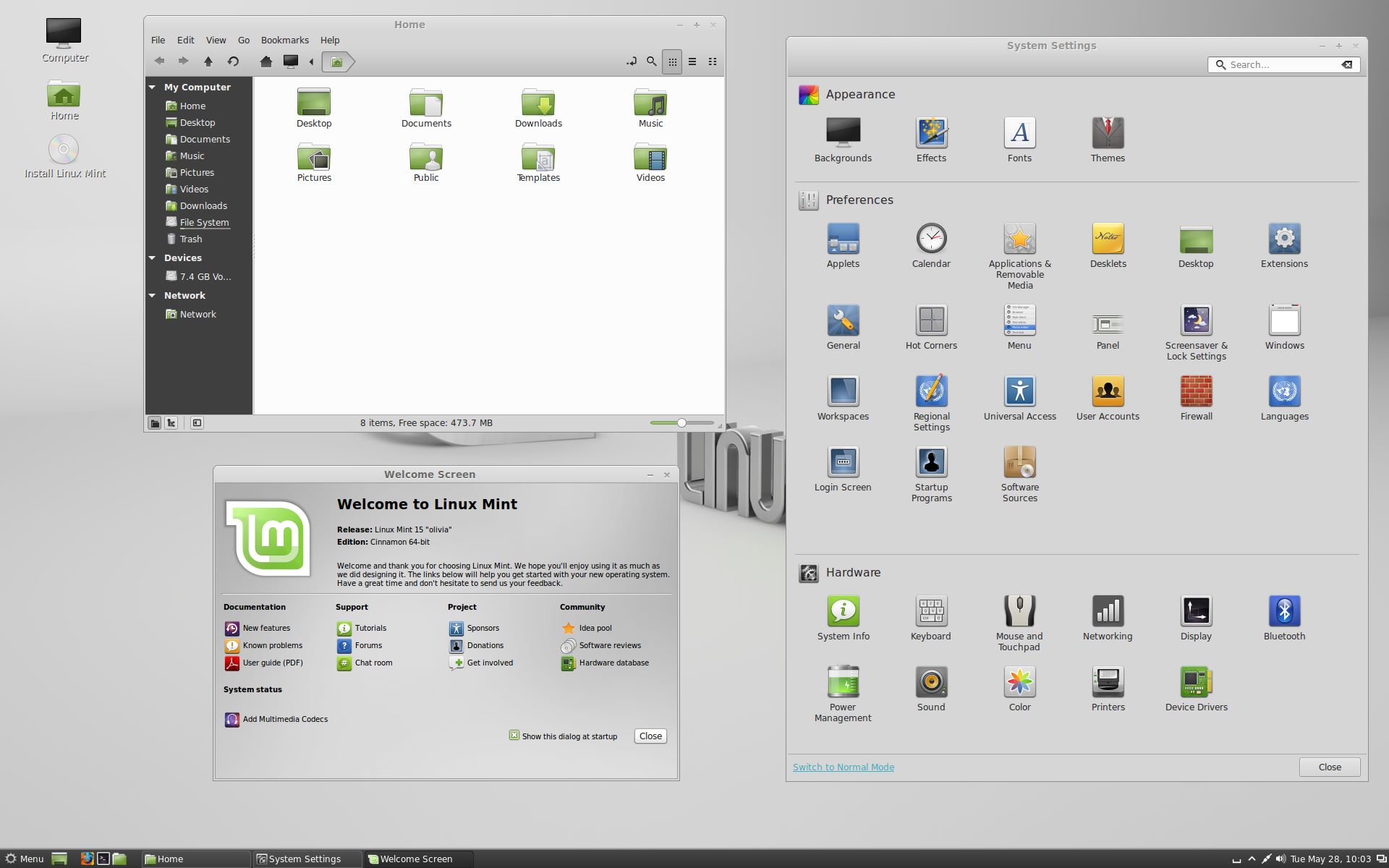Close the Welcome Screen dialog via Close button
The width and height of the screenshot is (1389, 868).
click(x=650, y=736)
